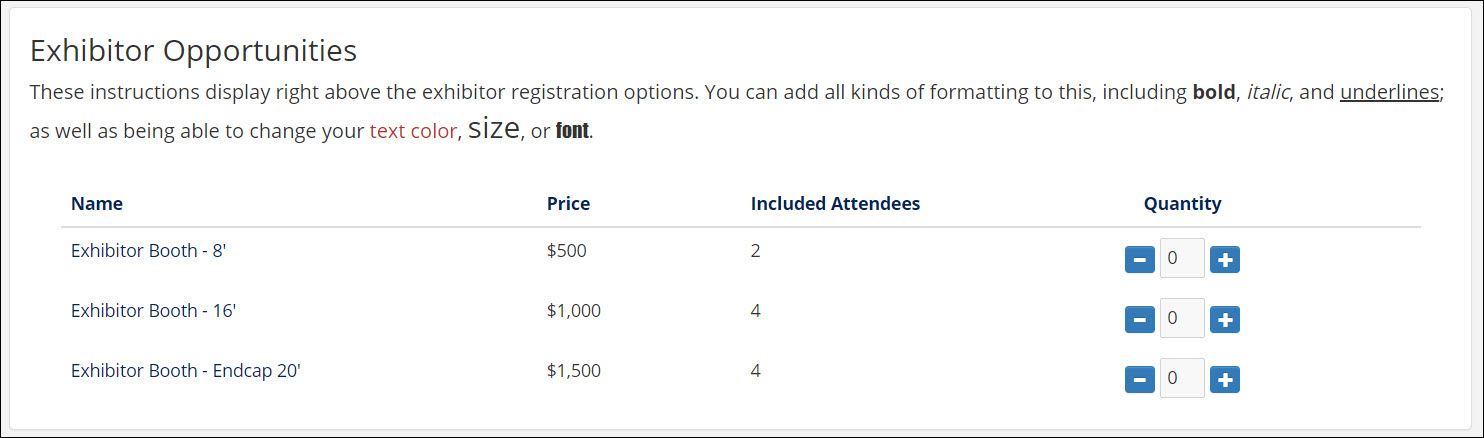Click the Included Attendees column header

835,204
